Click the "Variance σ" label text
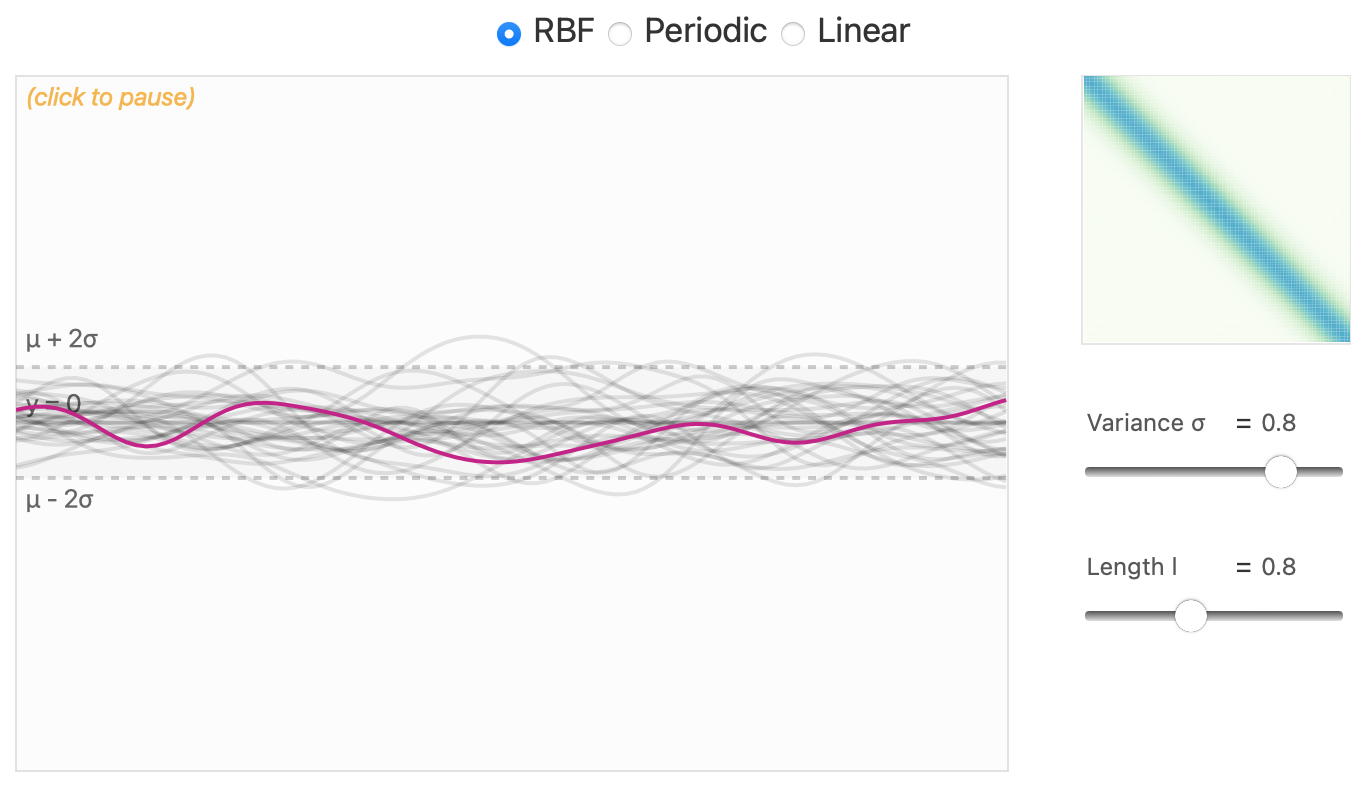This screenshot has height=790, width=1370. (1146, 423)
